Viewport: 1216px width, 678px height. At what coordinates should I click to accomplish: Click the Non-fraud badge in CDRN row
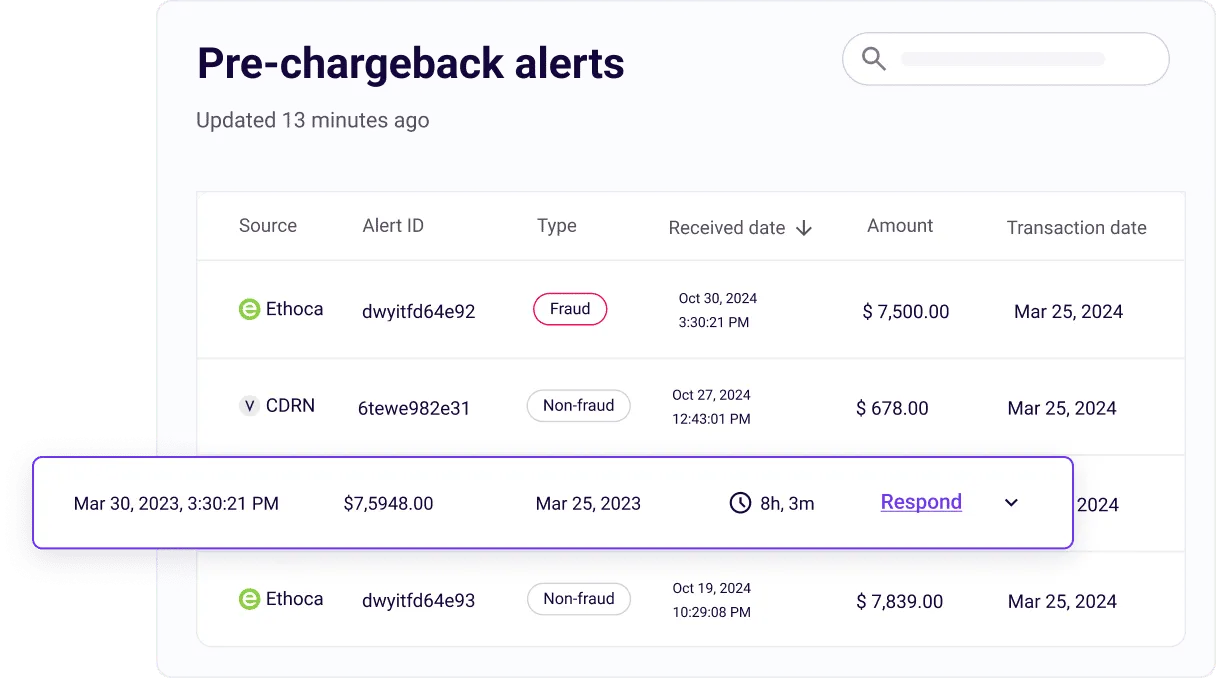[578, 406]
